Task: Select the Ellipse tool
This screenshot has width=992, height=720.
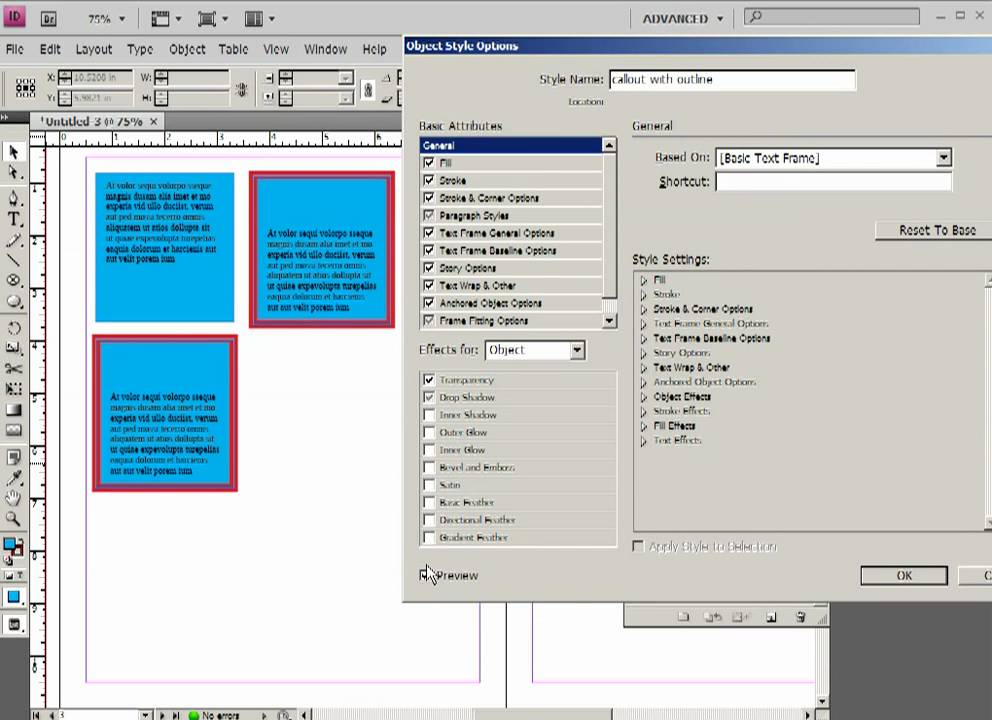Action: [14, 302]
